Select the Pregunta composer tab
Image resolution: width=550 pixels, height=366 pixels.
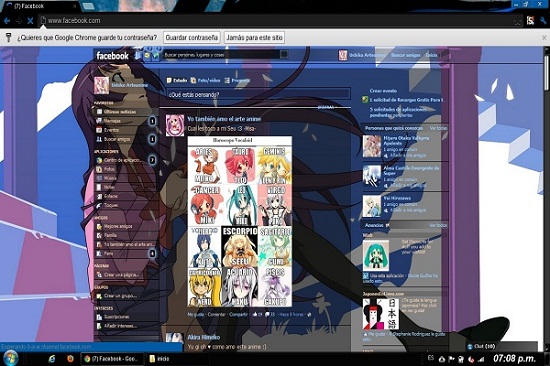coord(237,80)
